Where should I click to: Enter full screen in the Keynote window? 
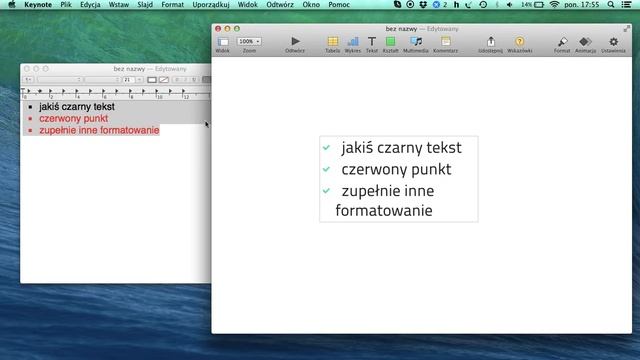click(627, 29)
